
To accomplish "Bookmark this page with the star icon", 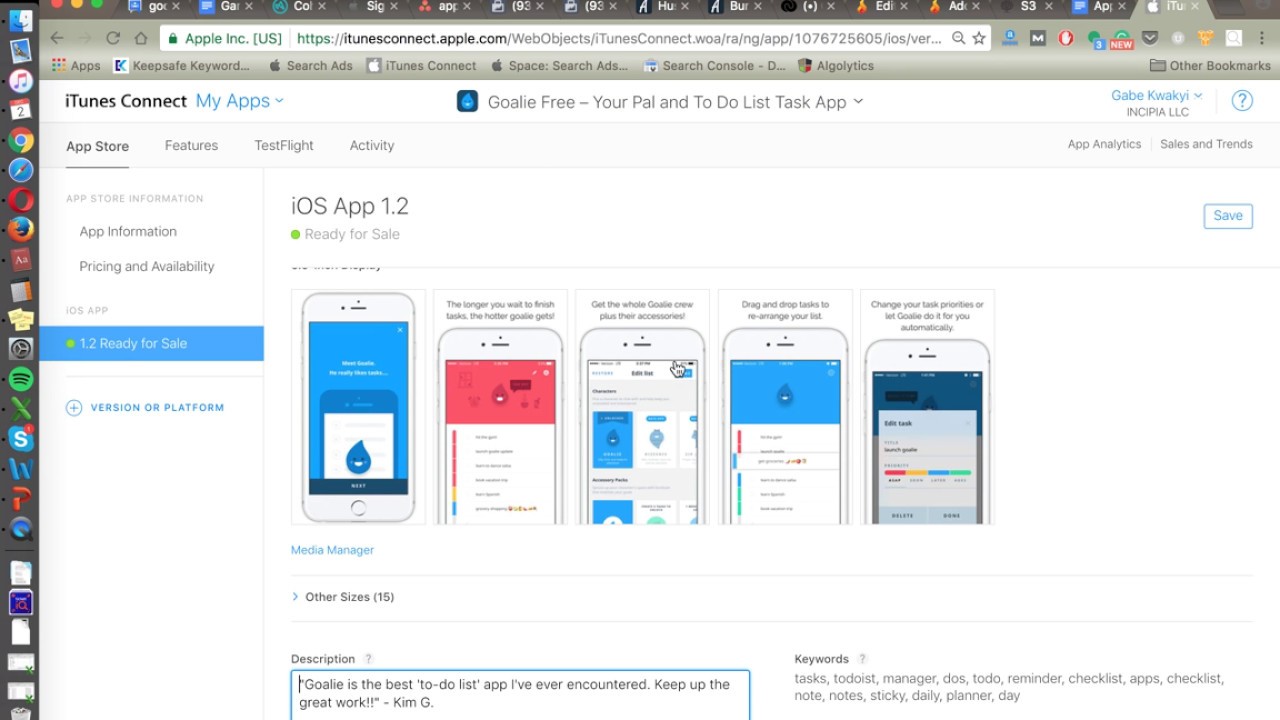I will (x=979, y=39).
